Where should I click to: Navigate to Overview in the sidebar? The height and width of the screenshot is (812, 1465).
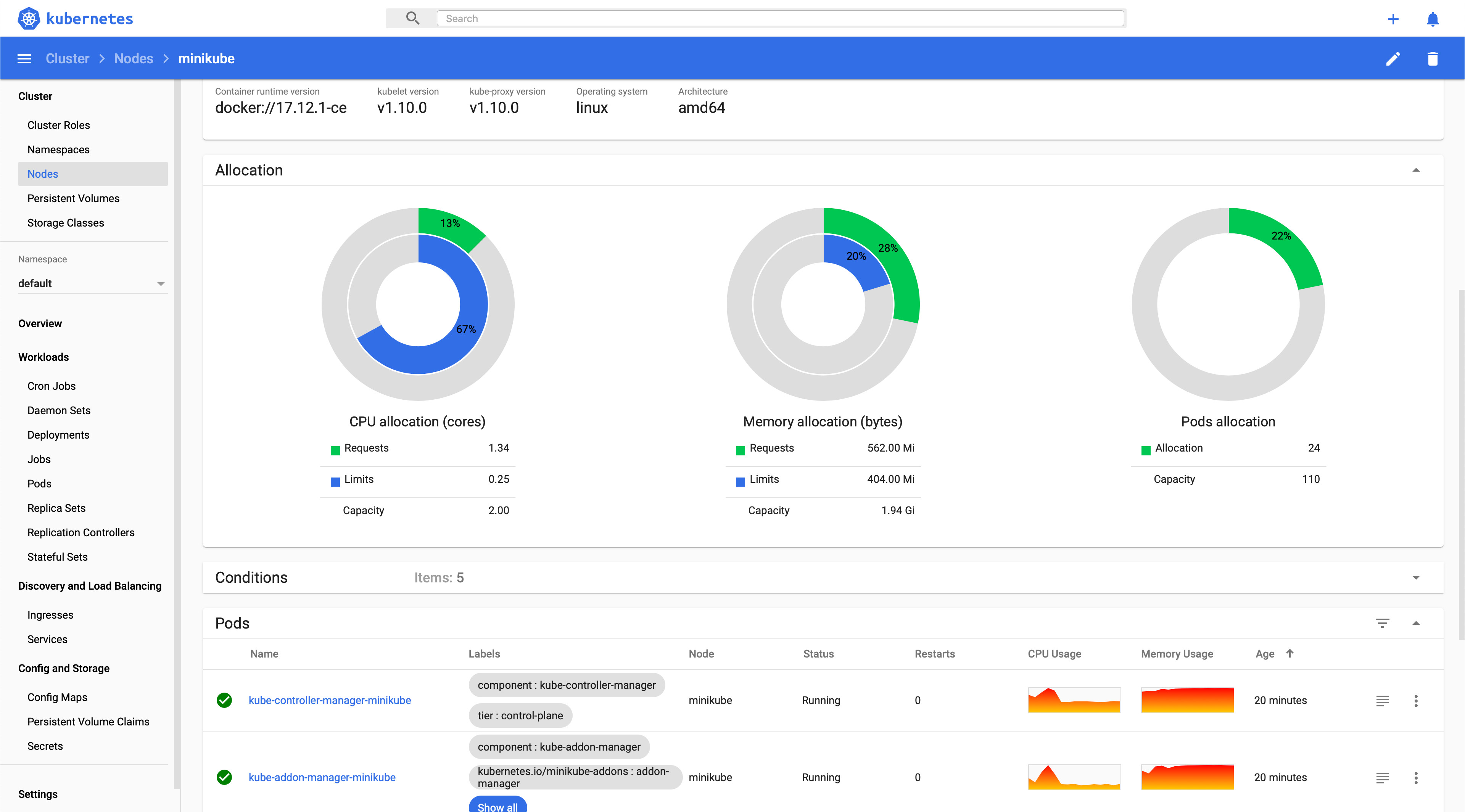(x=40, y=323)
